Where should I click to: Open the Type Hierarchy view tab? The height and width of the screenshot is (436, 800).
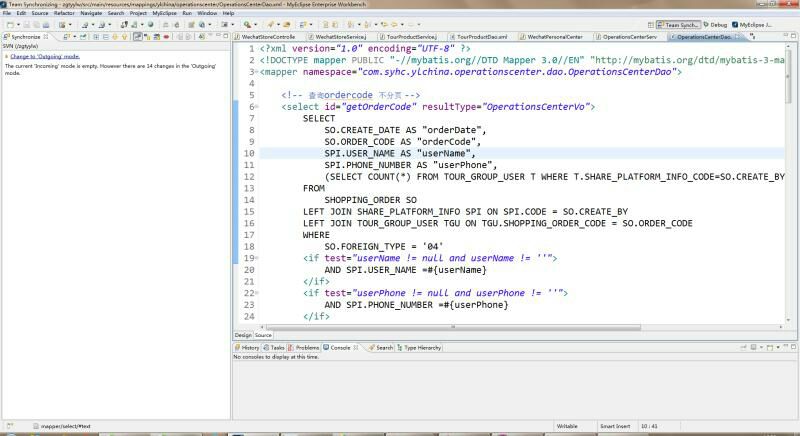click(421, 347)
